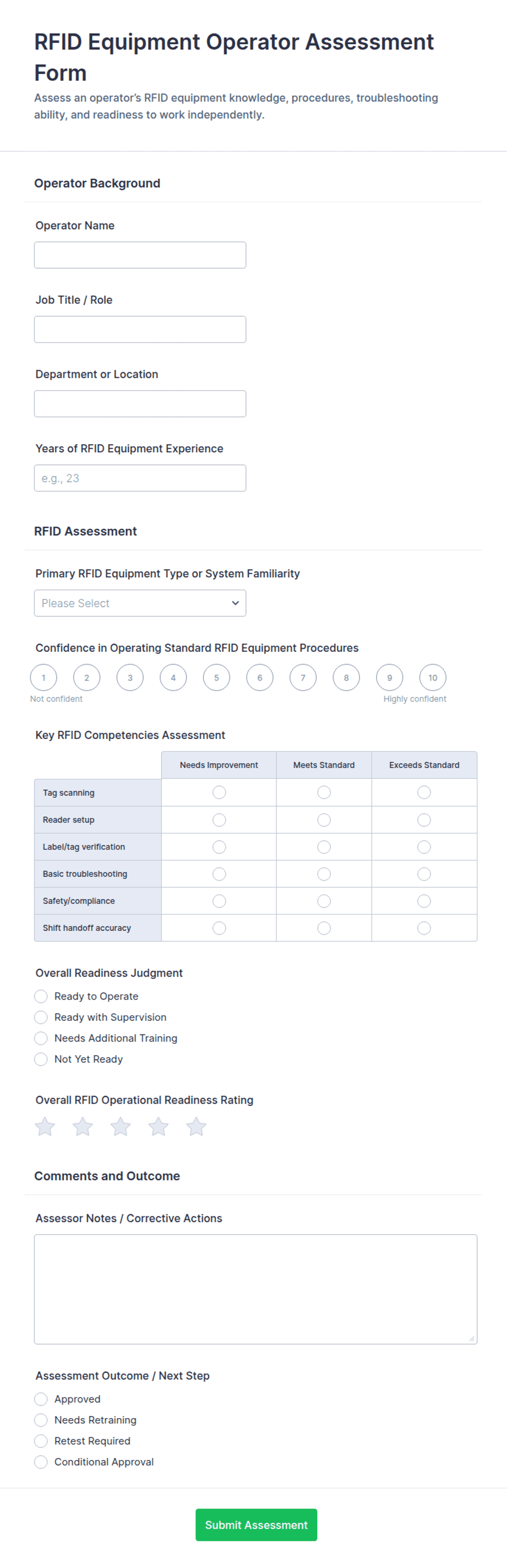The width and height of the screenshot is (507, 1568).
Task: Open Primary RFID Equipment Type dropdown
Action: pos(140,603)
